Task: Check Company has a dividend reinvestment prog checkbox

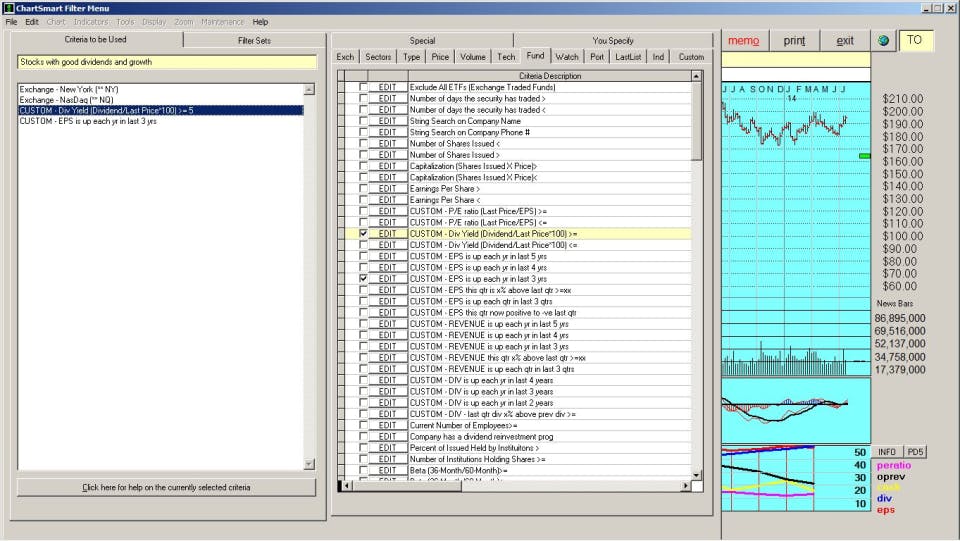Action: (363, 436)
